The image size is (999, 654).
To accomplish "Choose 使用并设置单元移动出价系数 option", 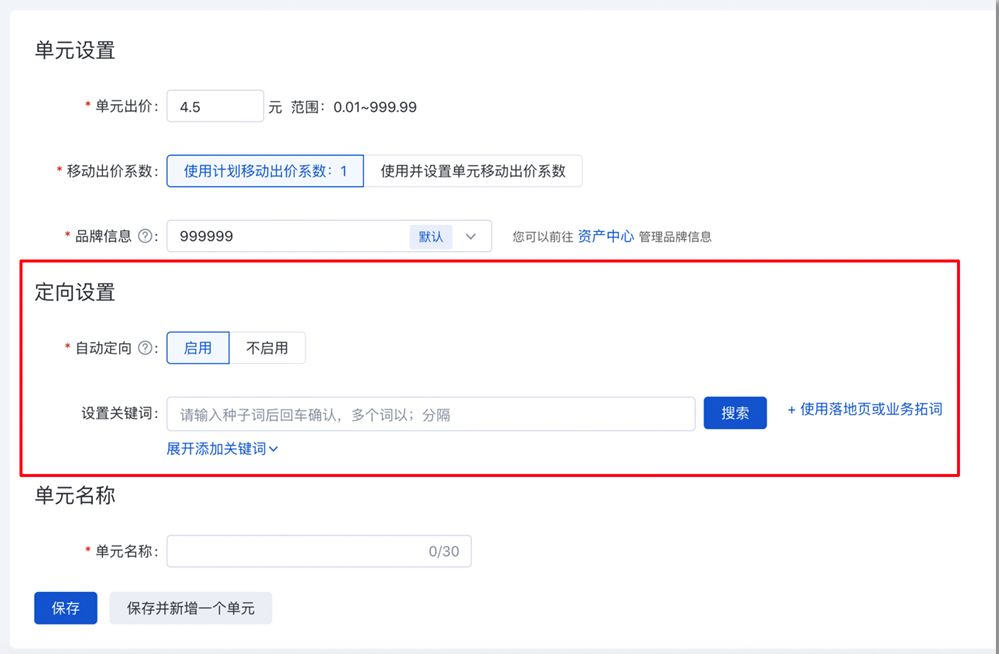I will coord(474,171).
